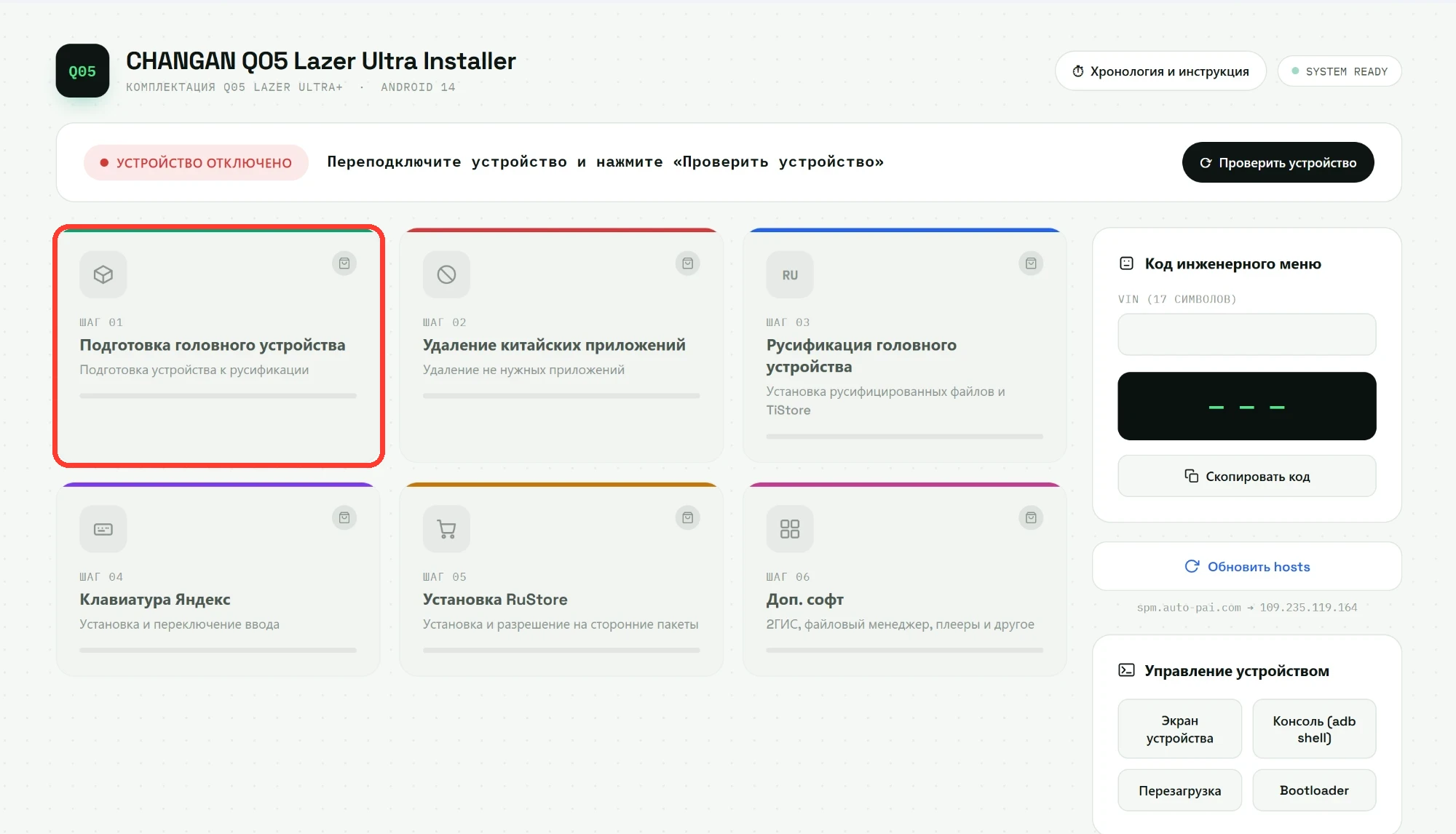Click Скопировать код button
1456x834 pixels.
pyautogui.click(x=1246, y=476)
